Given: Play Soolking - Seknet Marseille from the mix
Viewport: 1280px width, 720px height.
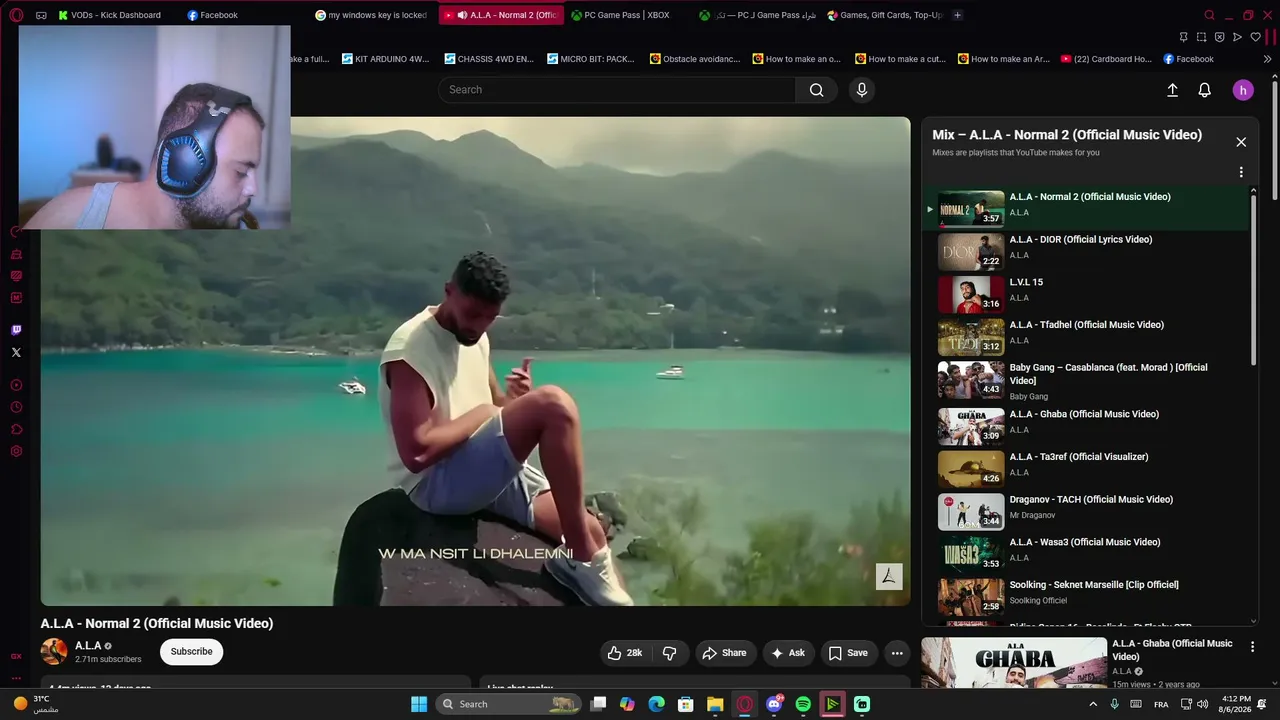Looking at the screenshot, I should pos(1087,598).
